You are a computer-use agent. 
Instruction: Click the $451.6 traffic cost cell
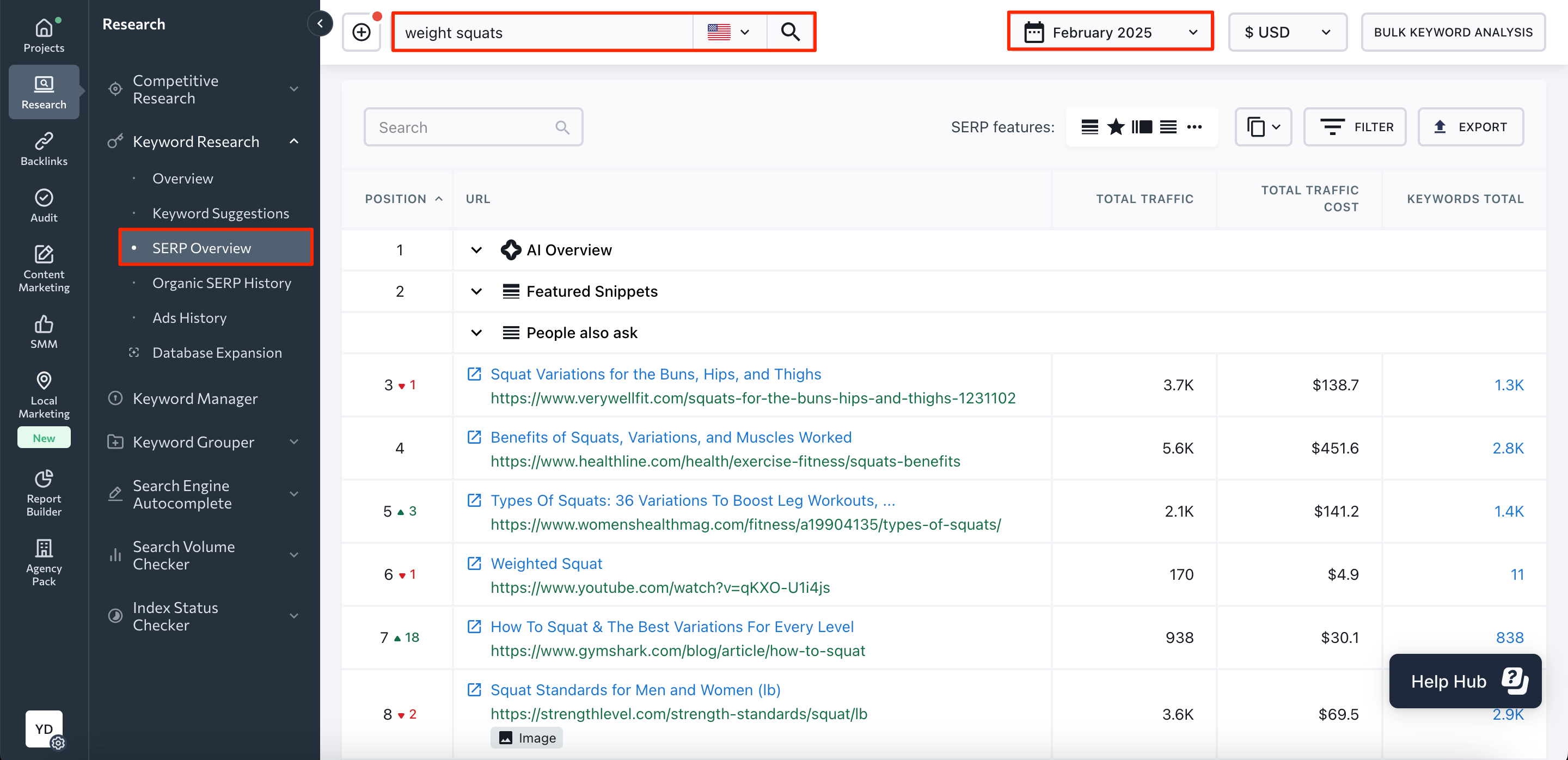coord(1334,448)
